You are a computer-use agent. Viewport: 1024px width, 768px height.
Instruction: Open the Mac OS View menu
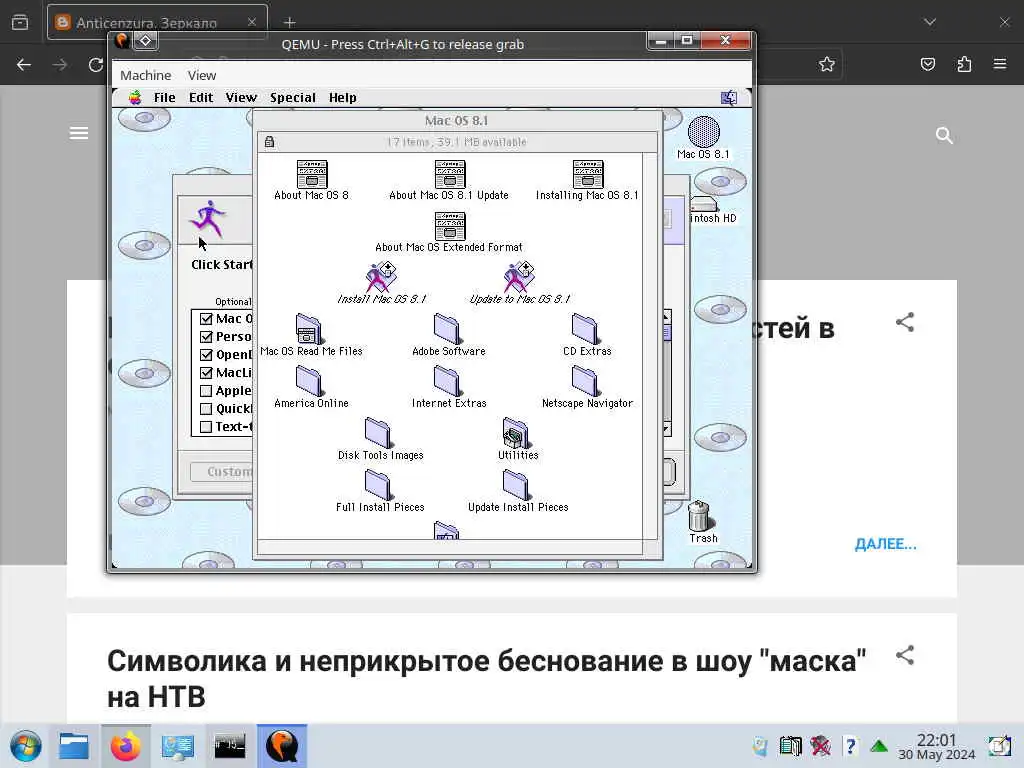pos(241,98)
